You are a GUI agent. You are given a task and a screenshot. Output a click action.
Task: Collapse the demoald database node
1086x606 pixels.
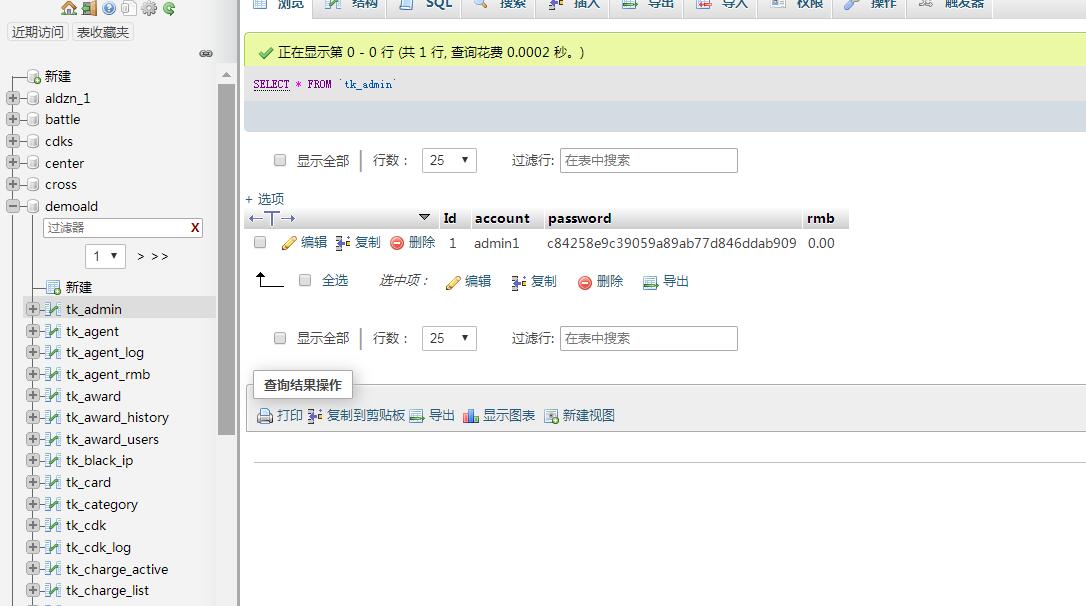[x=13, y=206]
